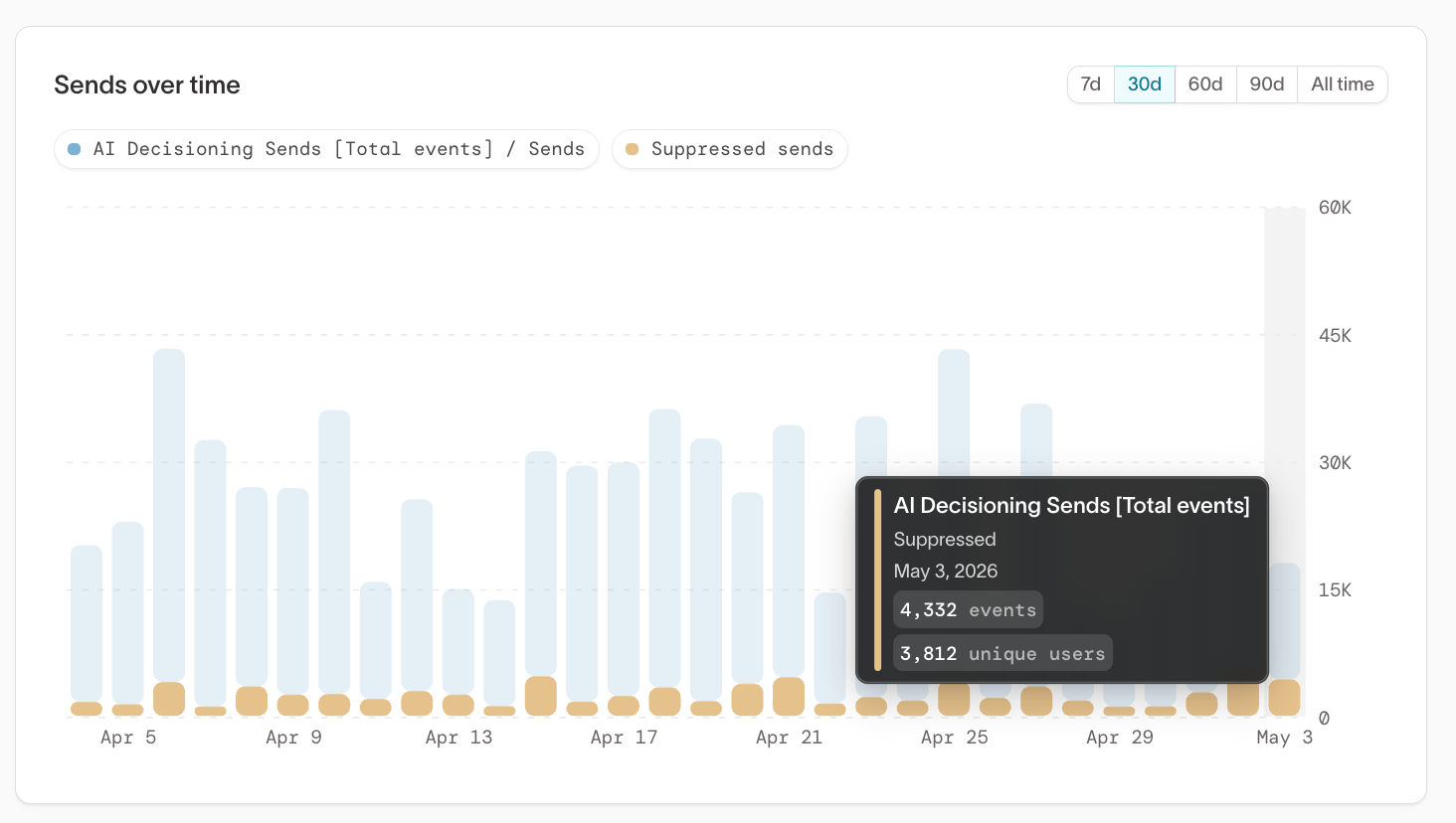Click the 30K y-axis label

(1335, 463)
